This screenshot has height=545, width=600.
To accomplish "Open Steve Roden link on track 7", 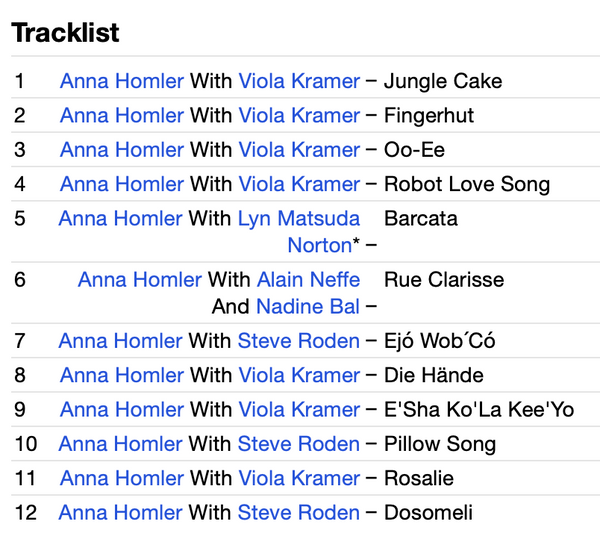I will pyautogui.click(x=298, y=342).
